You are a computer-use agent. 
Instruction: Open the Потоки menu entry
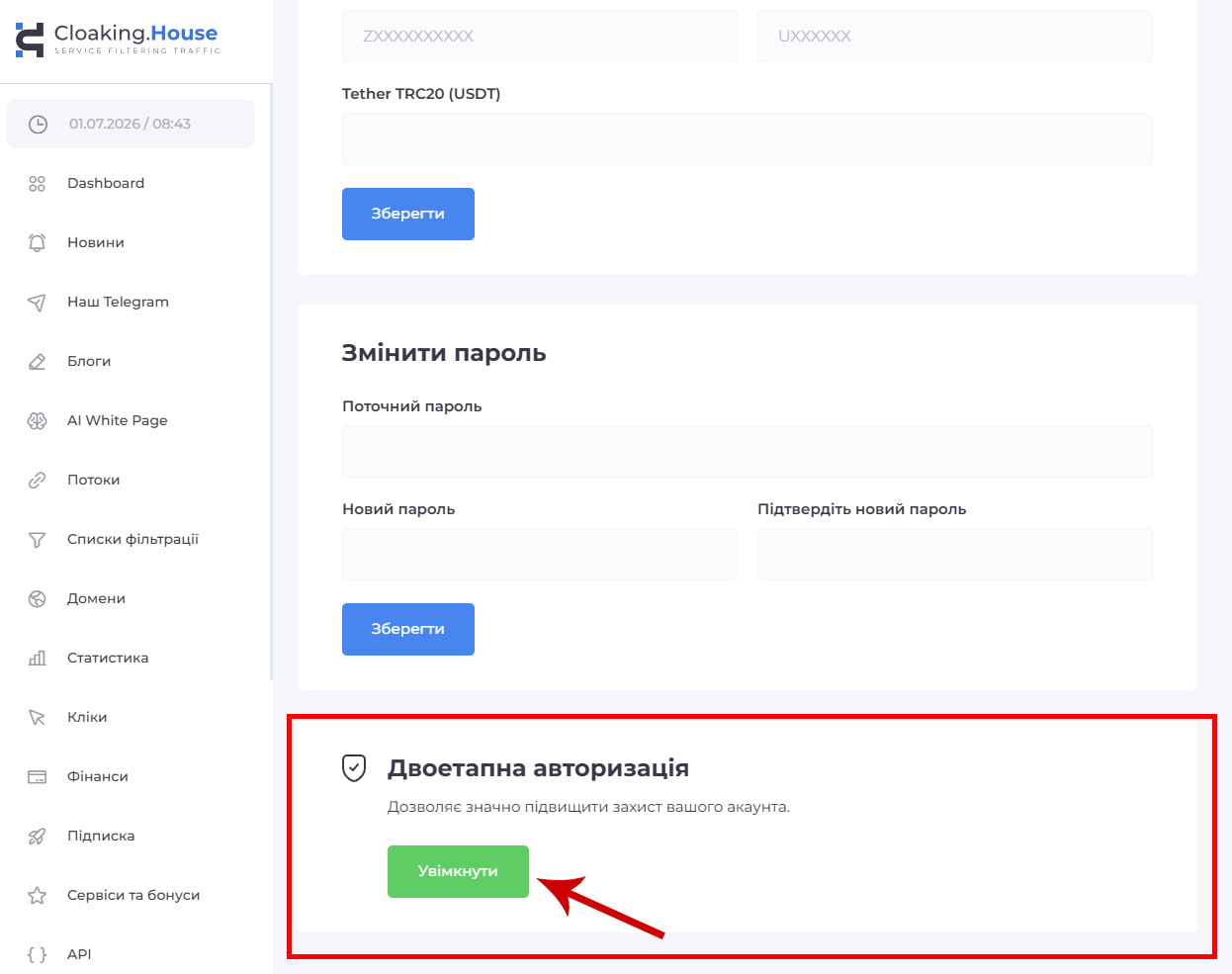[94, 480]
